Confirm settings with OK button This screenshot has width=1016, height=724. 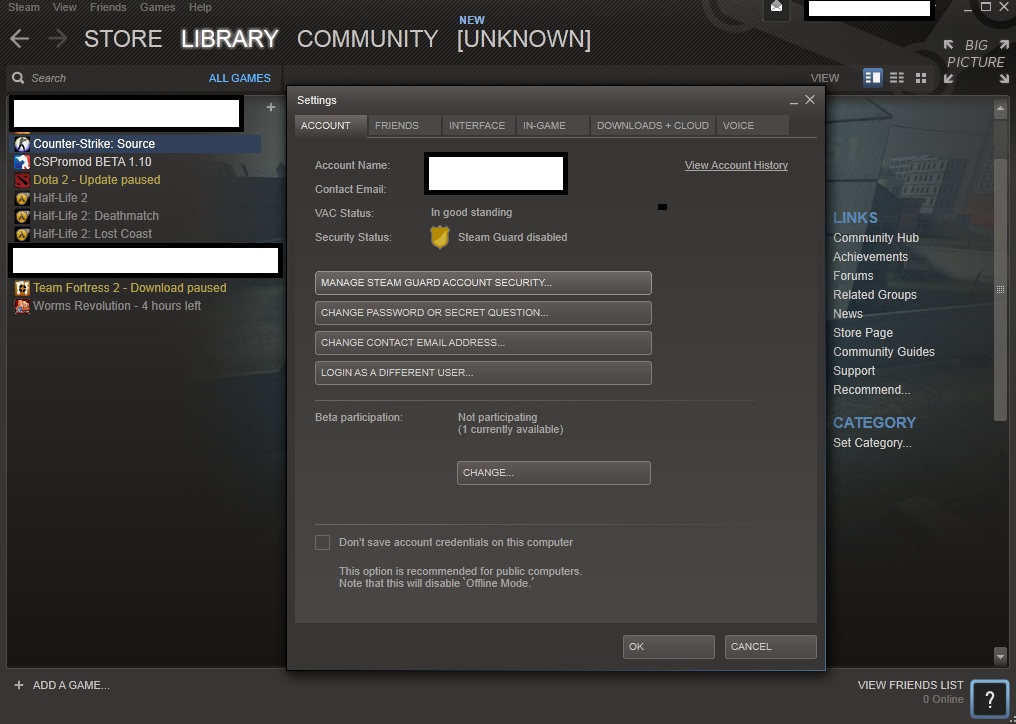tap(669, 647)
